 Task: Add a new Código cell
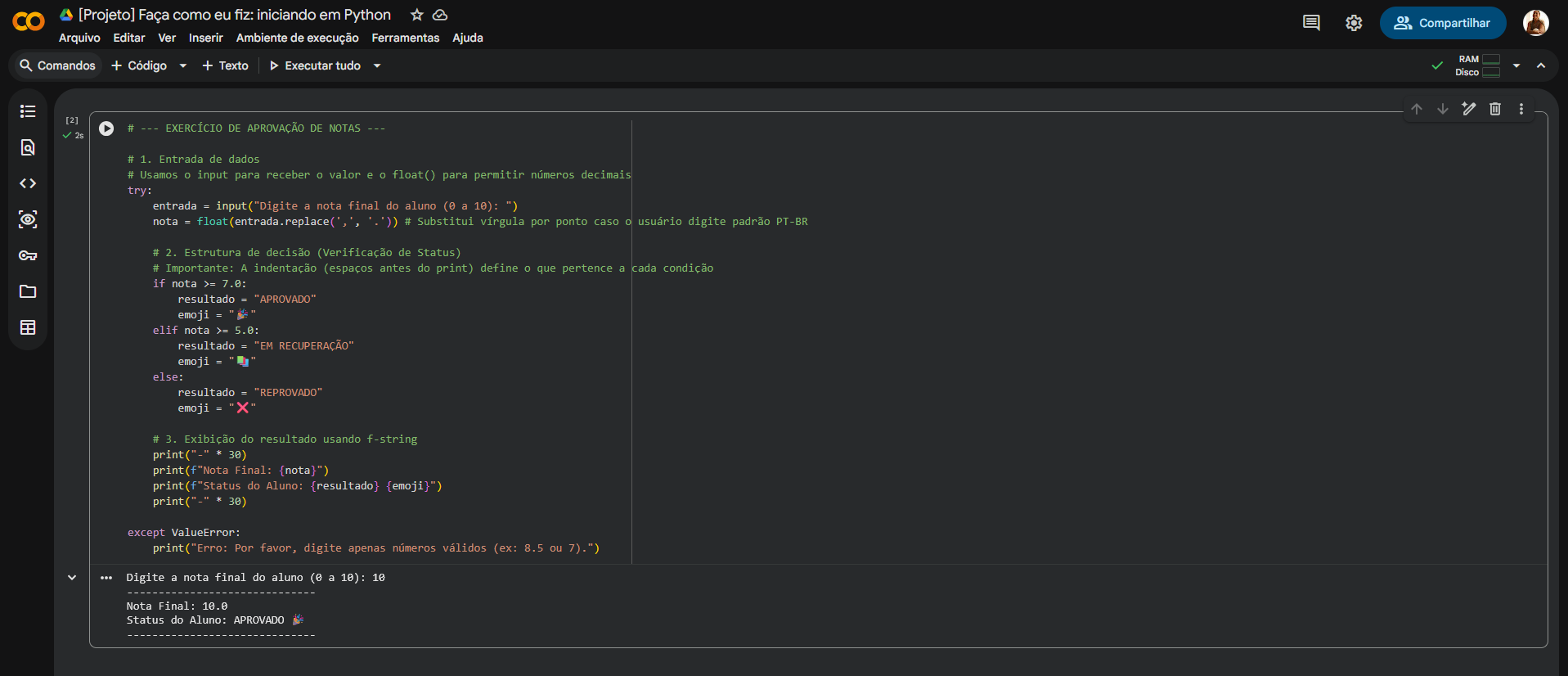click(x=139, y=65)
